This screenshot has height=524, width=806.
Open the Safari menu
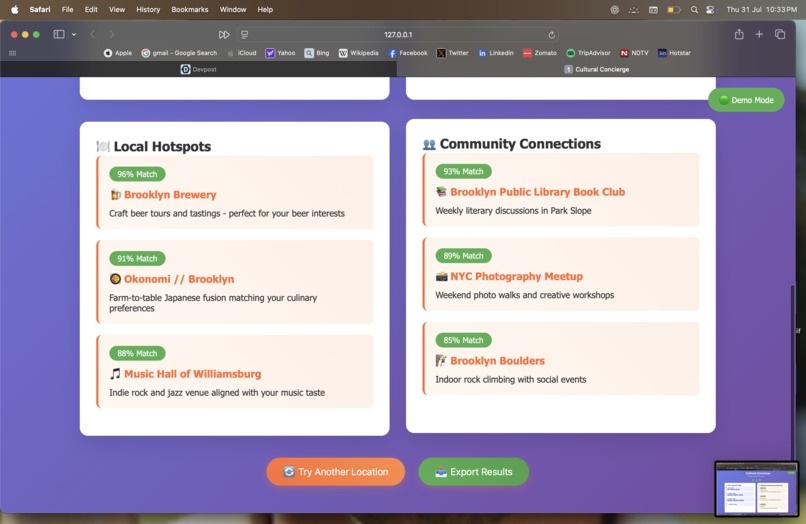[x=40, y=9]
